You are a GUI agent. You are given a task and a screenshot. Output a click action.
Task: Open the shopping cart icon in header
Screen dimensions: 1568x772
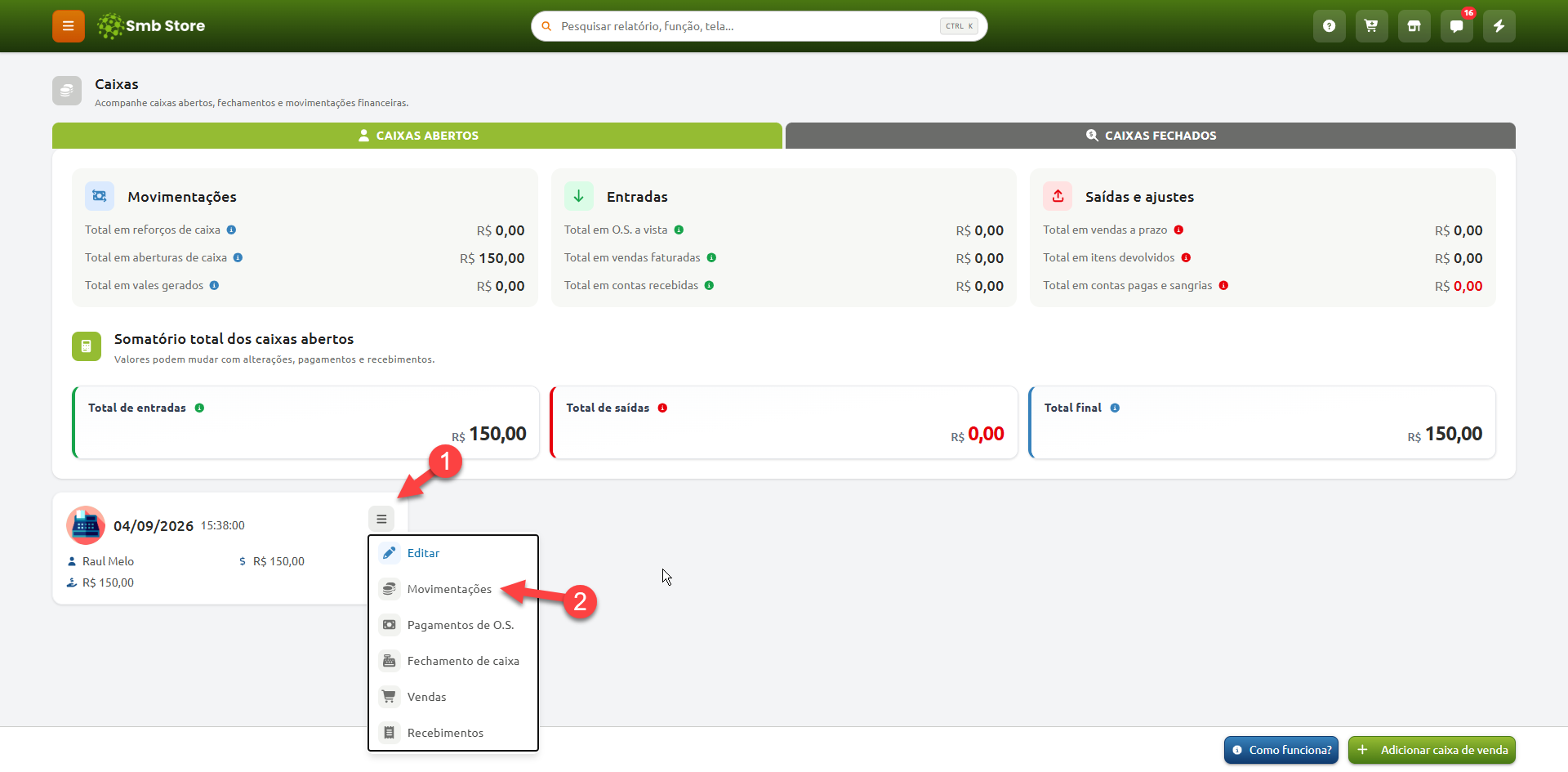pyautogui.click(x=1372, y=26)
